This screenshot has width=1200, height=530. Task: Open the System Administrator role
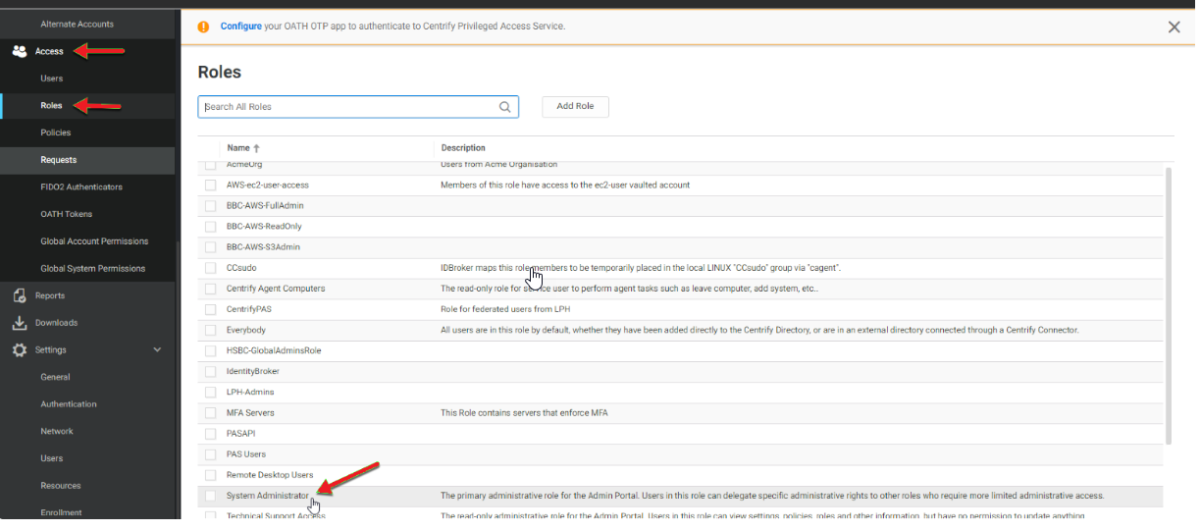tap(267, 496)
